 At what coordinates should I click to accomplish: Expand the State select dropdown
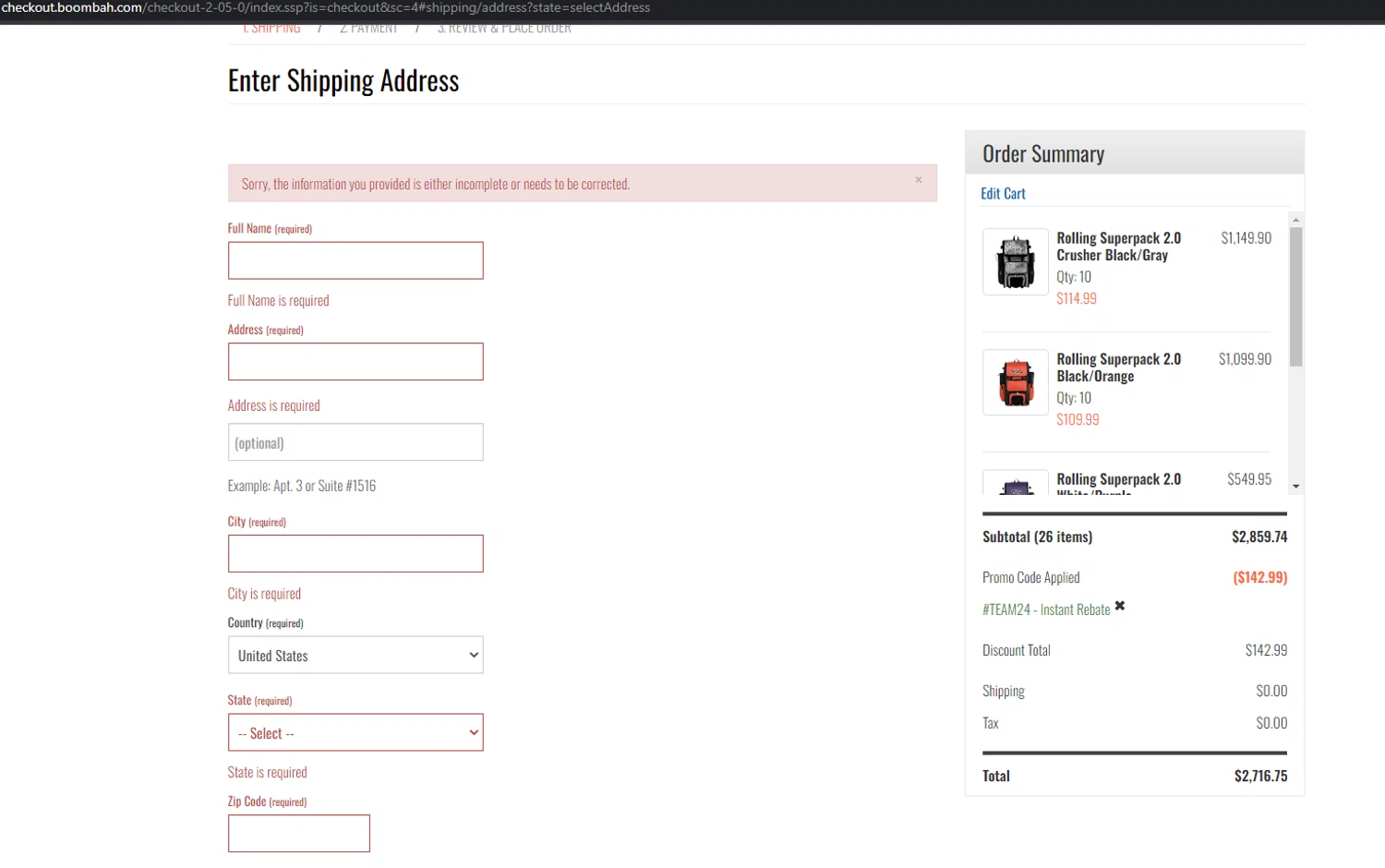(355, 733)
